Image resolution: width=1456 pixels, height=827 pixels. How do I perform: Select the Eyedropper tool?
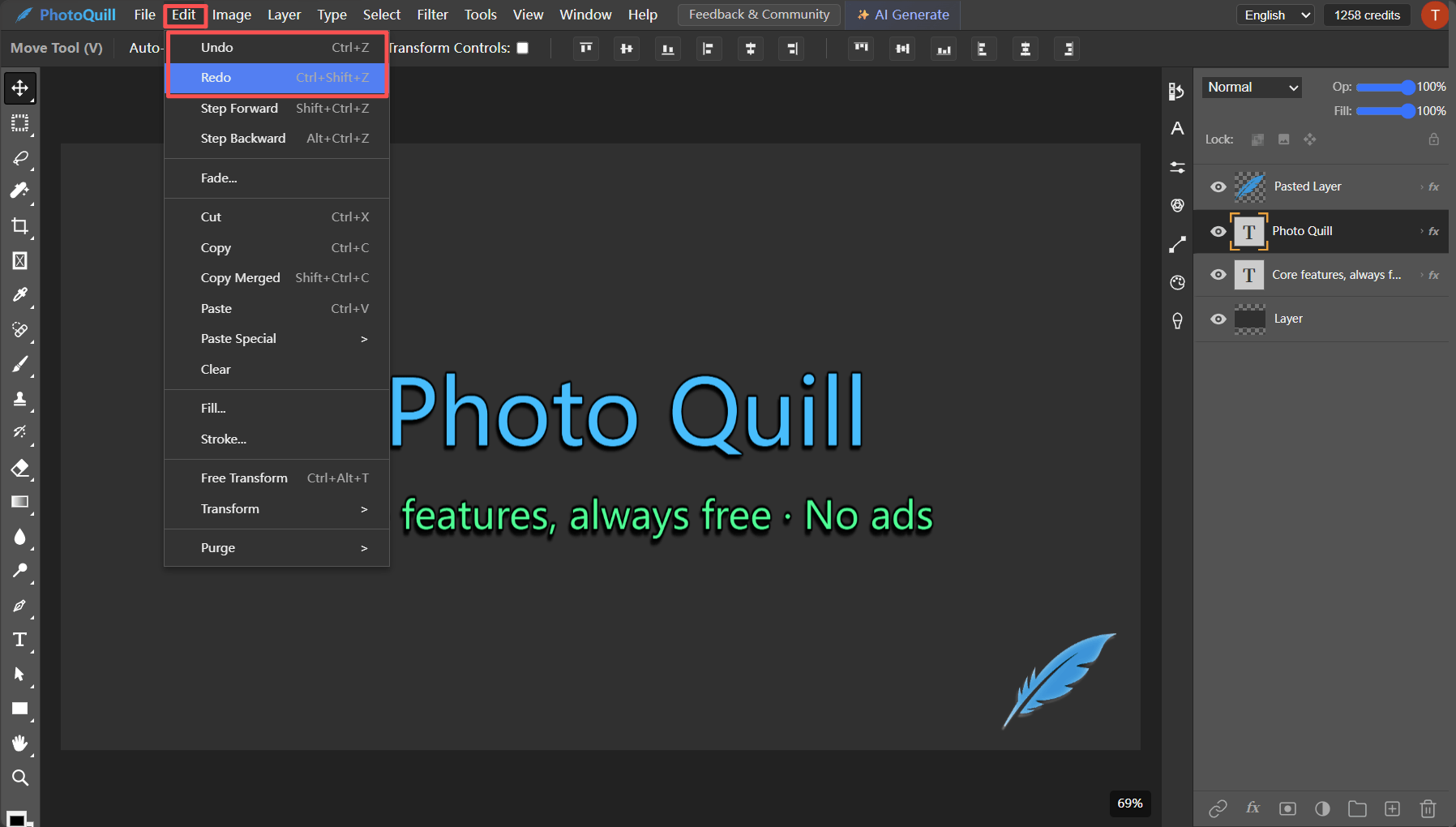[x=19, y=295]
